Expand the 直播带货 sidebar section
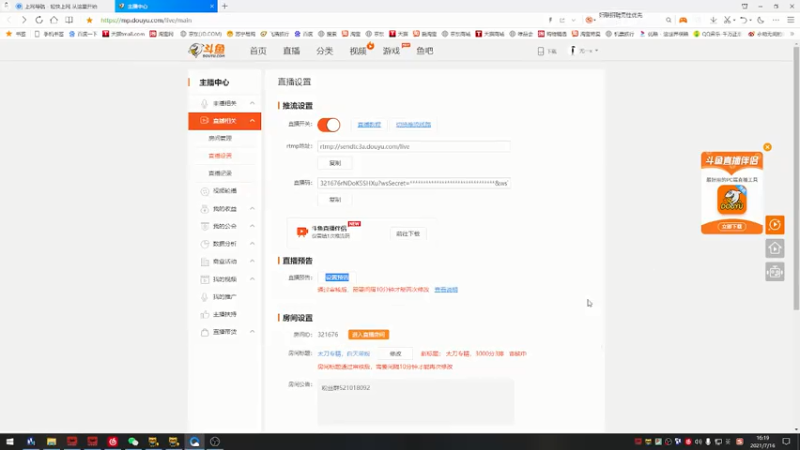The width and height of the screenshot is (800, 450). [252, 332]
